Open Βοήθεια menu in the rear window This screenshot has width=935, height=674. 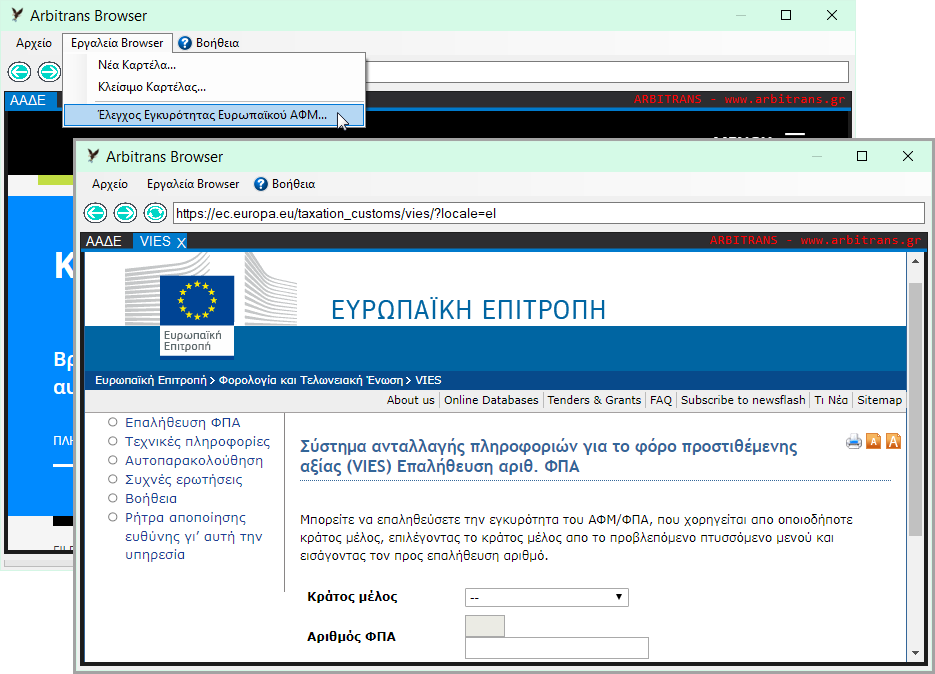tap(218, 43)
